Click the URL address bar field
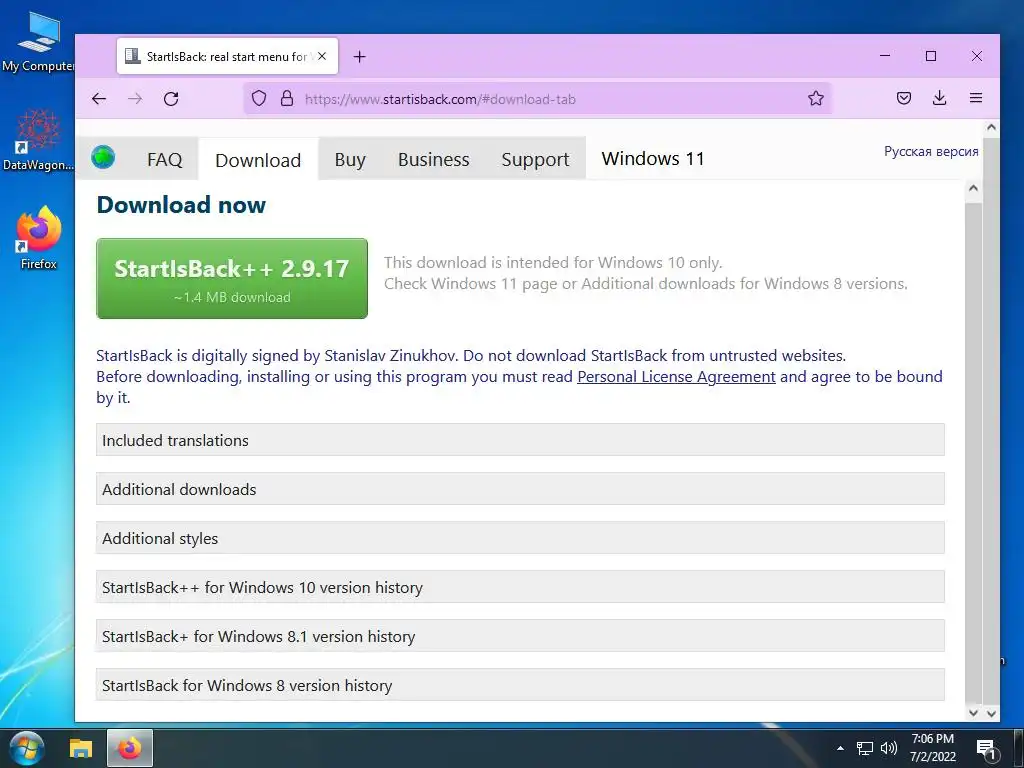 pos(537,99)
